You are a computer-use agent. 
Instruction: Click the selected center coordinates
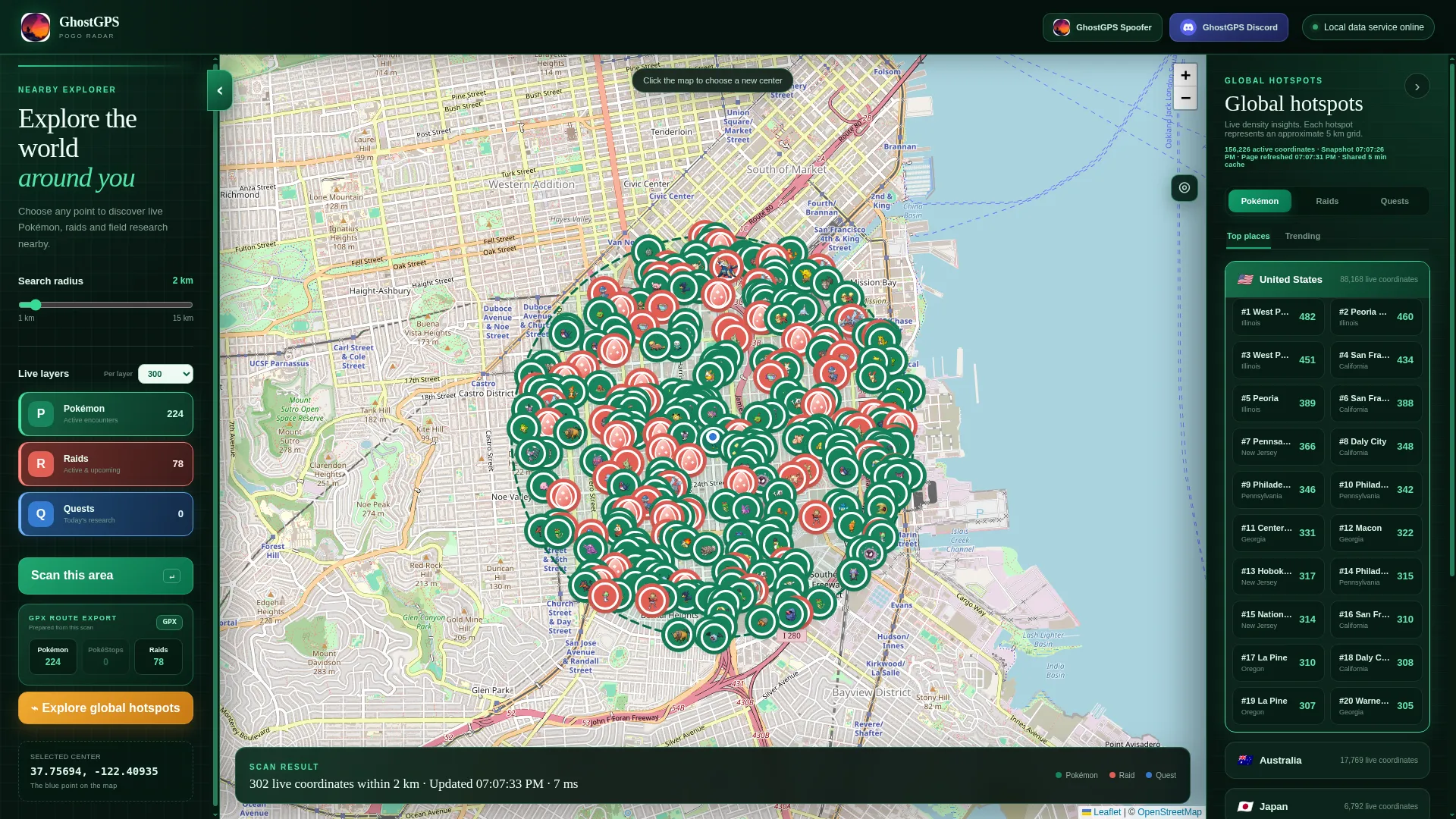point(94,772)
